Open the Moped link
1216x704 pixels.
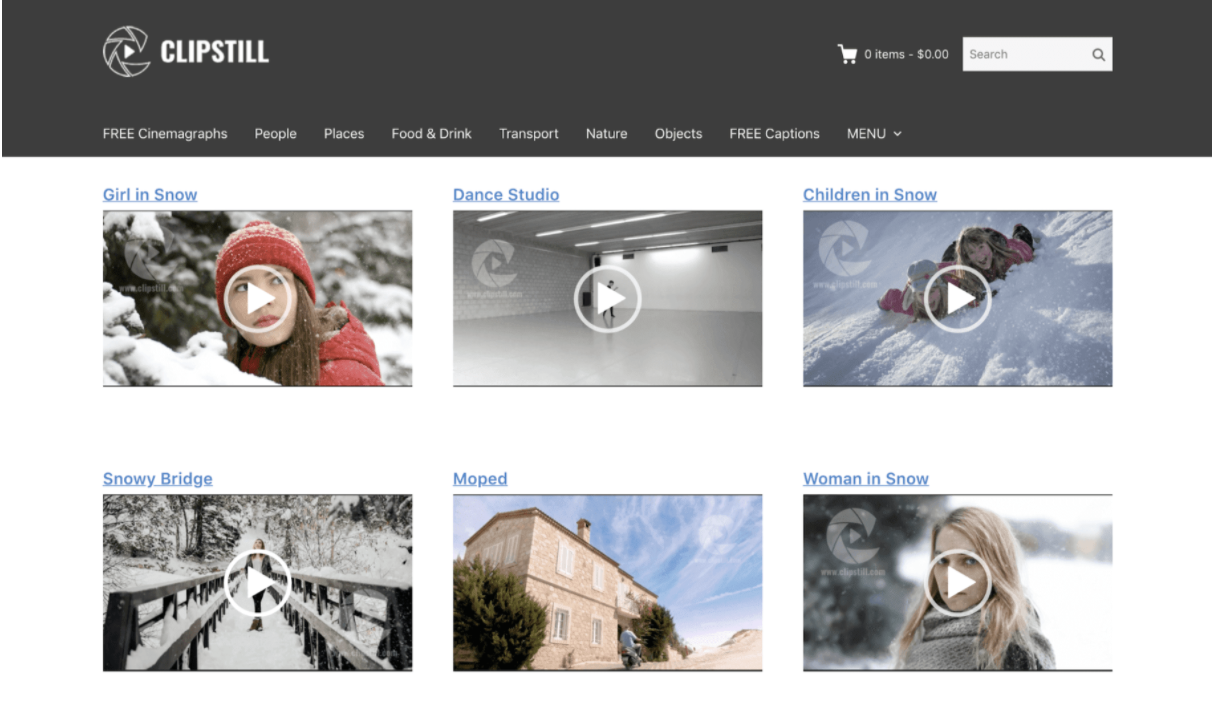tap(480, 478)
